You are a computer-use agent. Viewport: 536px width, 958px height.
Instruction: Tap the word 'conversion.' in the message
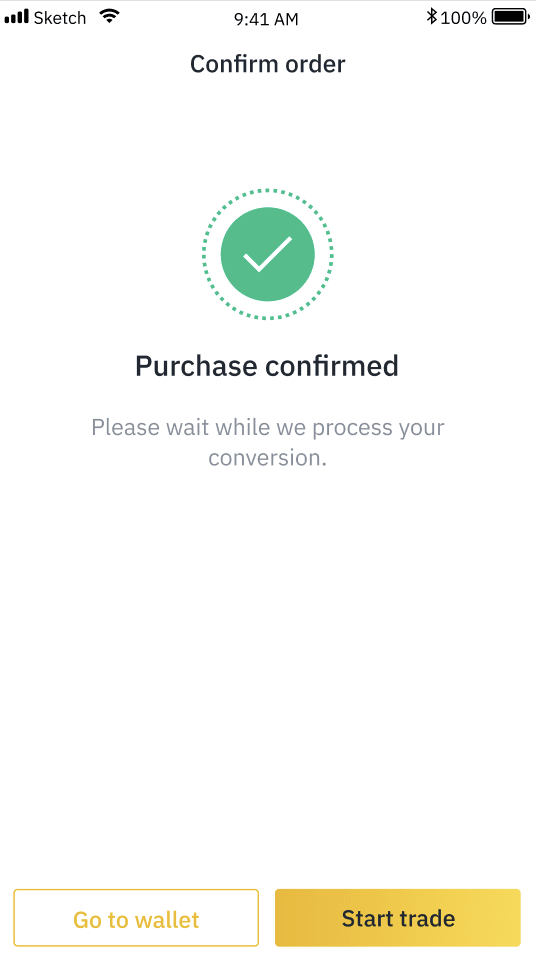[x=268, y=458]
